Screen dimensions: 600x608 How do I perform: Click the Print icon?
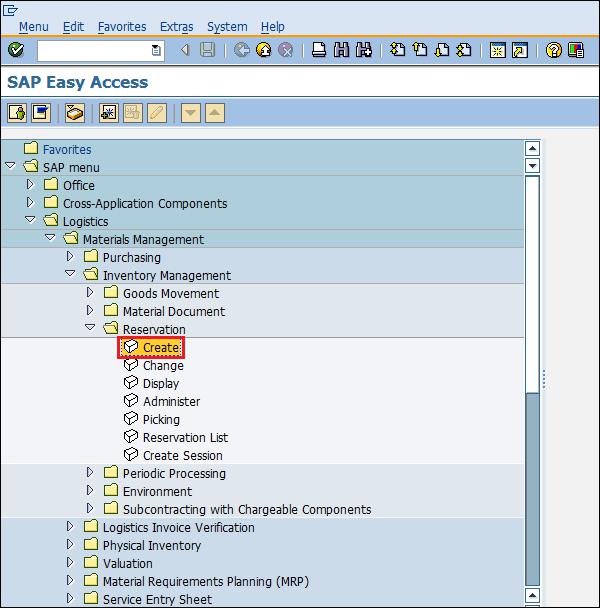(319, 50)
